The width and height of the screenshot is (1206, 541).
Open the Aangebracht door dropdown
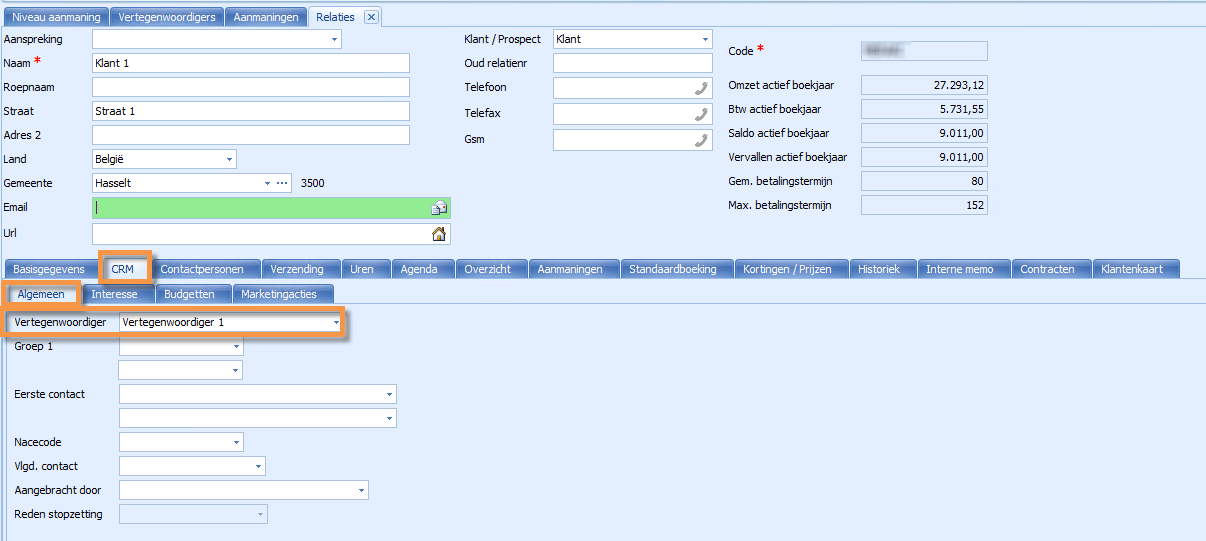pos(361,490)
